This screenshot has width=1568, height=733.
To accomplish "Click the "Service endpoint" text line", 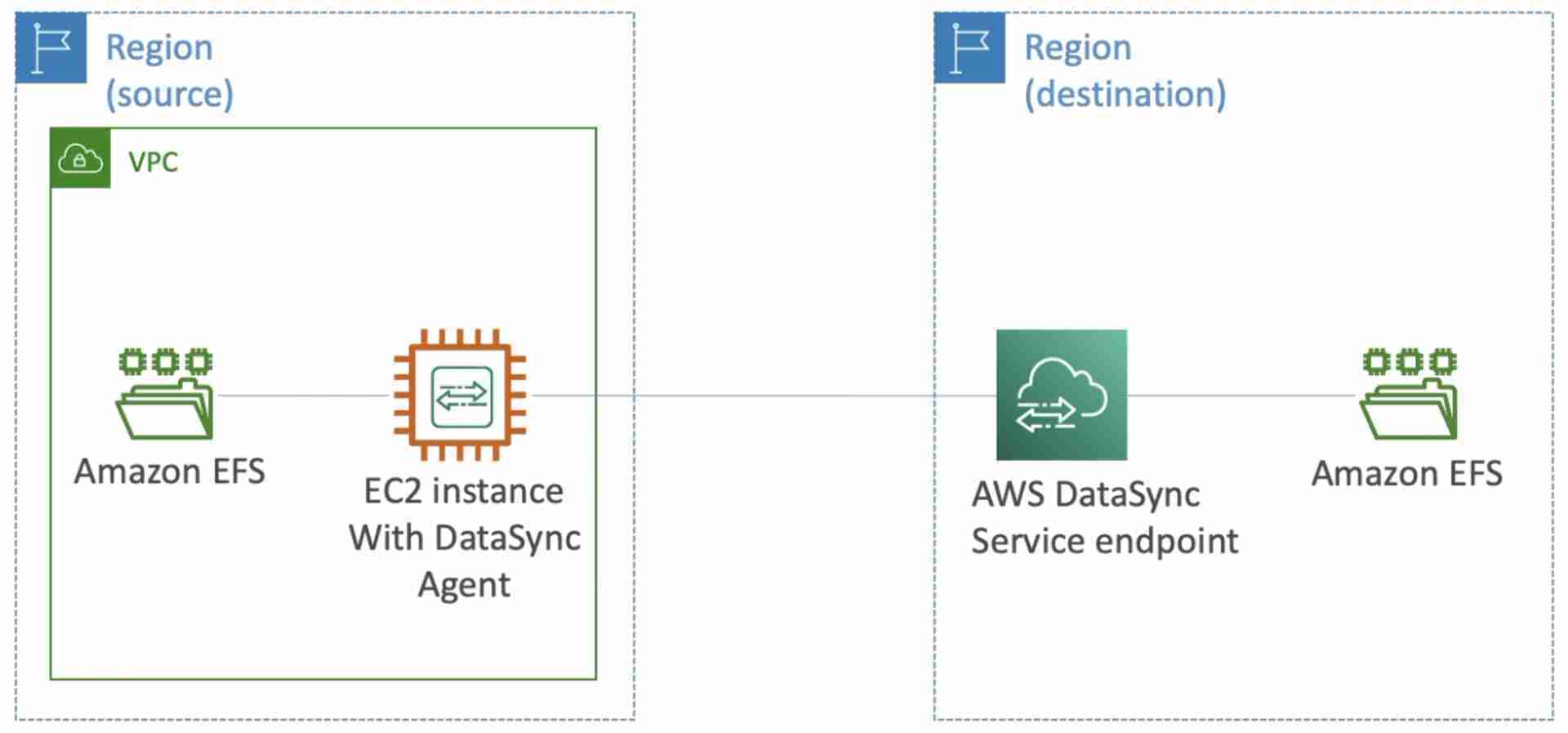I will click(1104, 541).
